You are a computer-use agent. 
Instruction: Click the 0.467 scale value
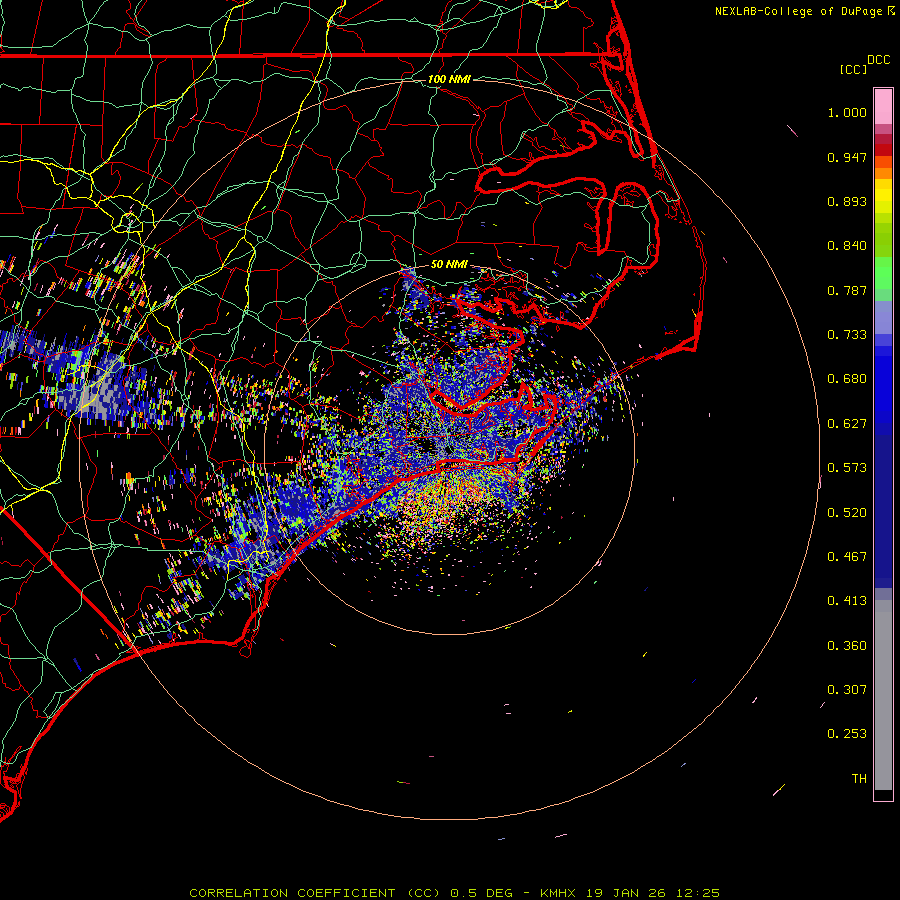[847, 557]
